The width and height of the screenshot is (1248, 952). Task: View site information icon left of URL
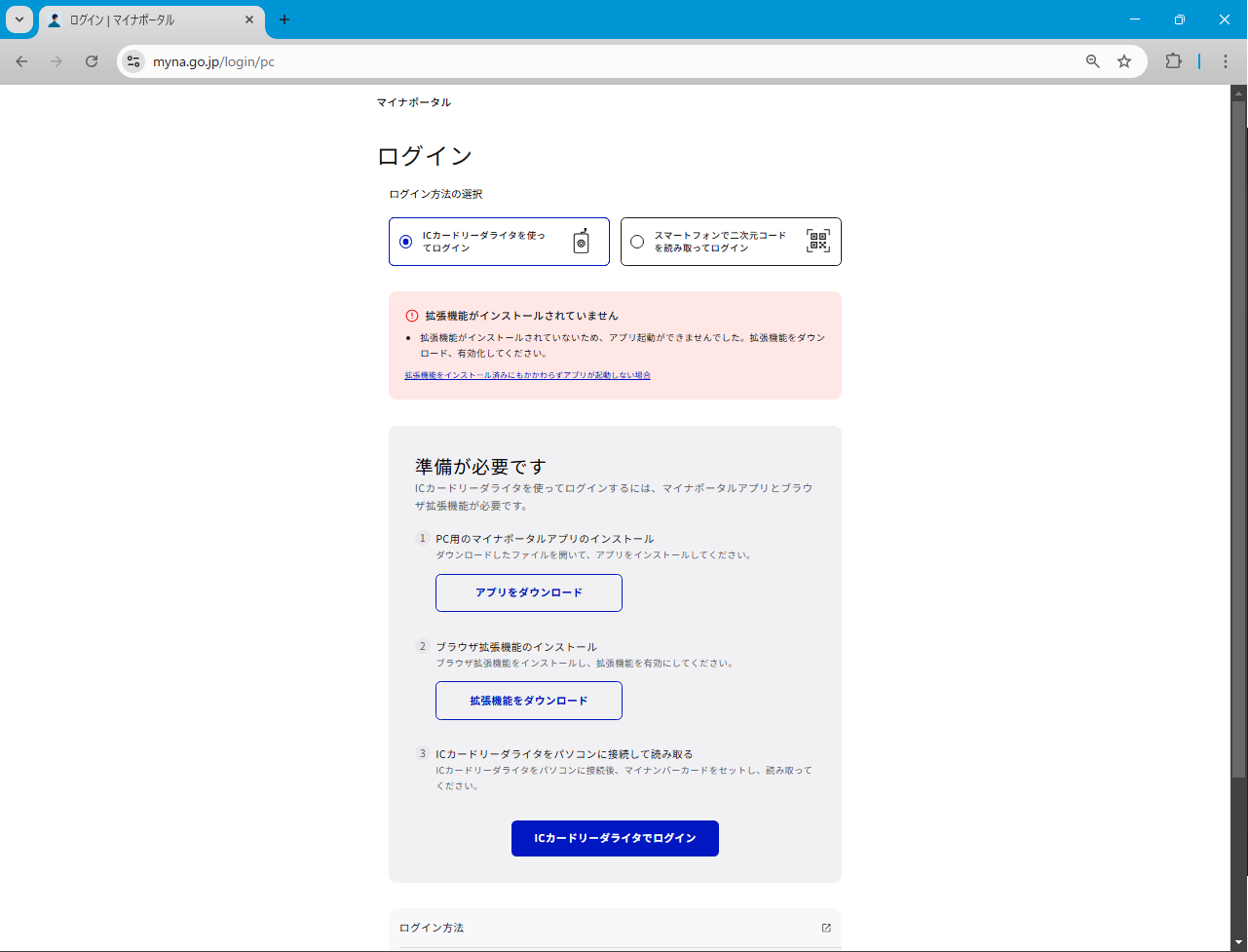tap(133, 61)
